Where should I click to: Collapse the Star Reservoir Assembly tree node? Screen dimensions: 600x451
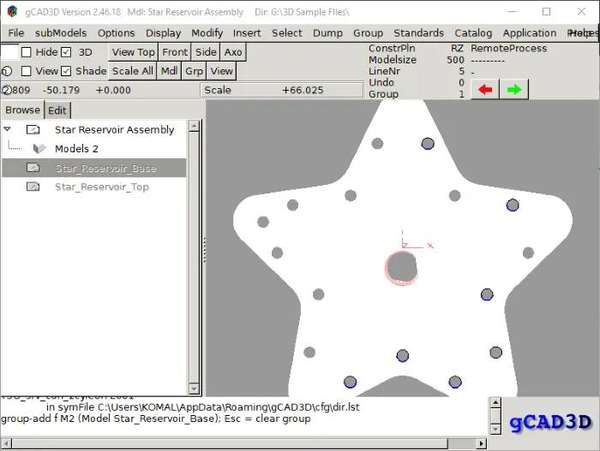pos(7,129)
